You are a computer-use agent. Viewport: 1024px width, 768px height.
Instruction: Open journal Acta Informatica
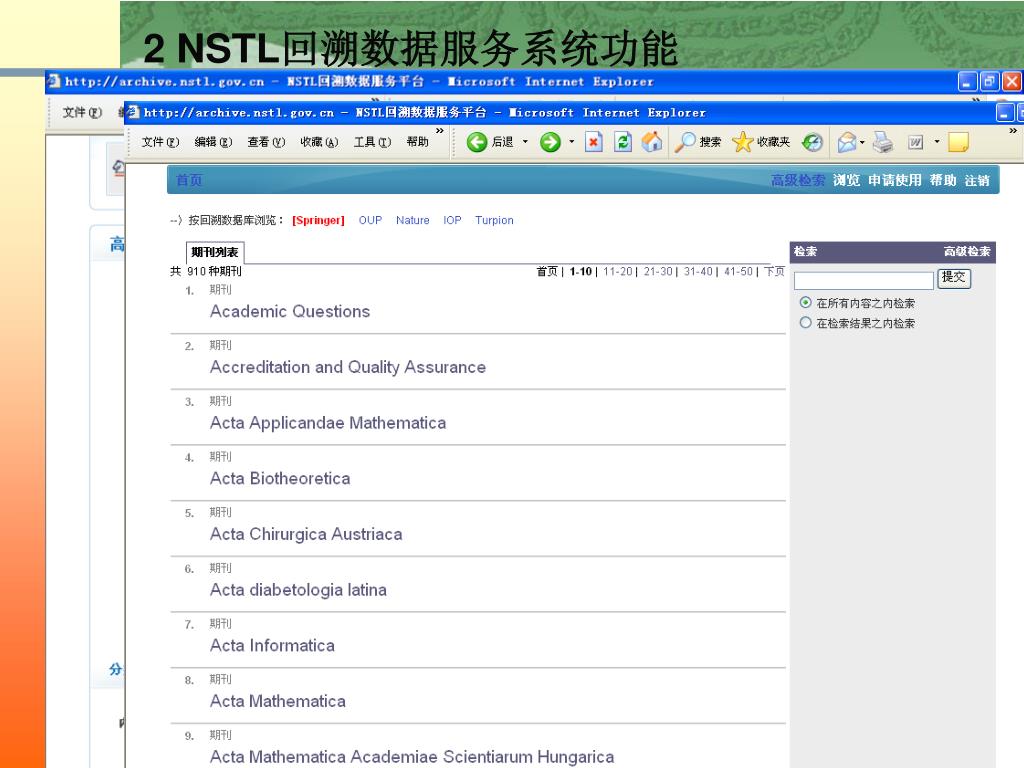[x=272, y=645]
